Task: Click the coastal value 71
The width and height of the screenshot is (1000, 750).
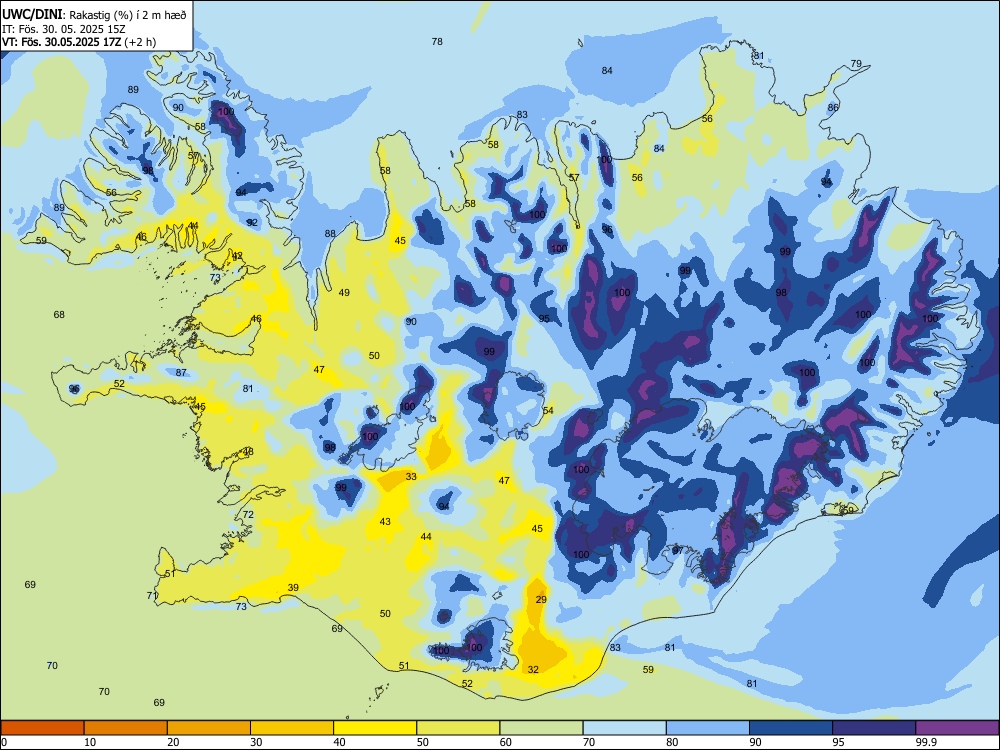Action: 152,596
